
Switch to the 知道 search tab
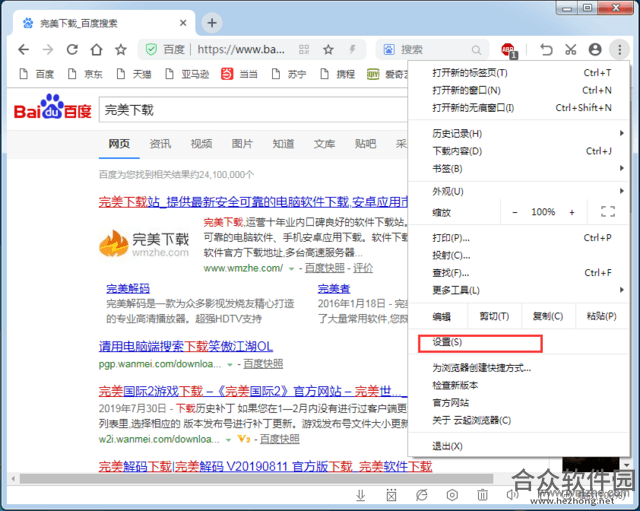pyautogui.click(x=283, y=144)
